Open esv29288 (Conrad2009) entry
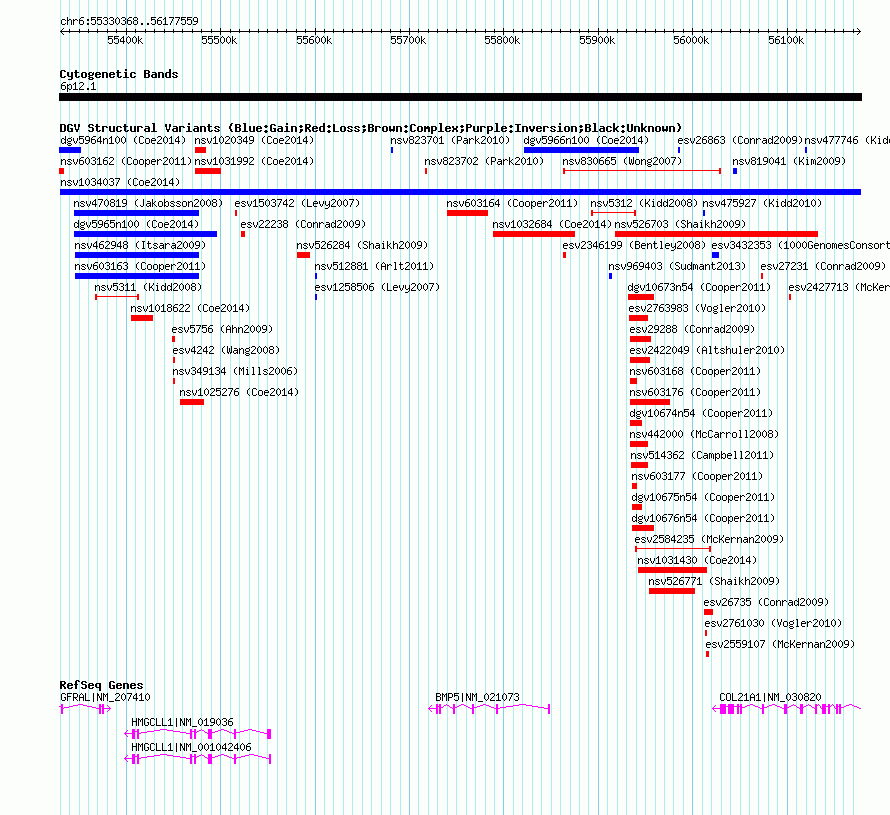Viewport: 890px width, 815px height. point(692,329)
